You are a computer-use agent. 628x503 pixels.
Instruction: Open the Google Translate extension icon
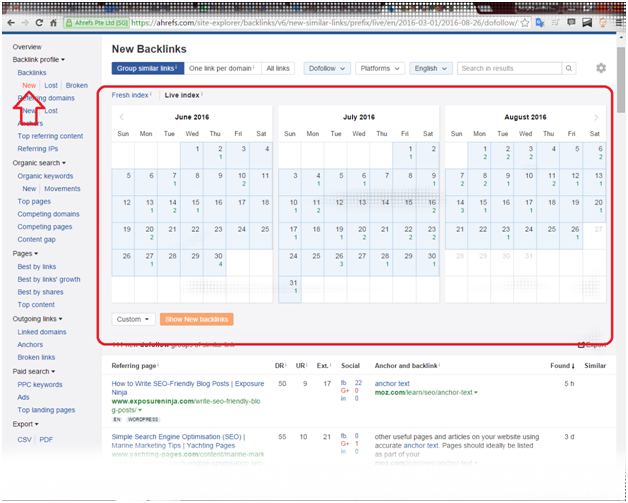pyautogui.click(x=540, y=23)
